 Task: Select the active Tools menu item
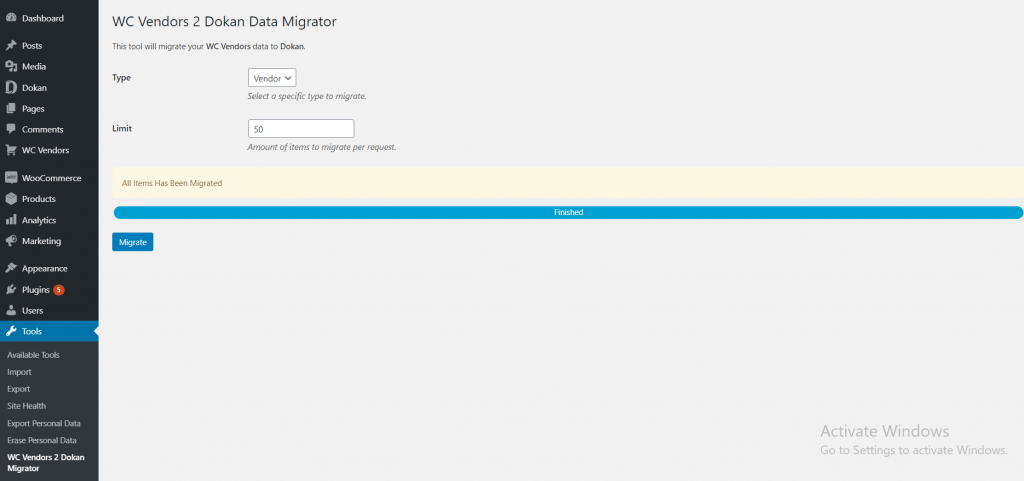49,331
